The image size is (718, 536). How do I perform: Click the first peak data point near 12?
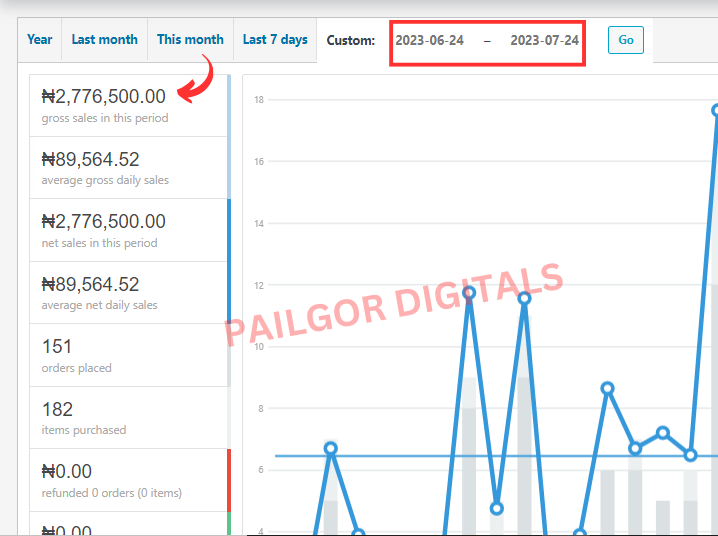pyautogui.click(x=469, y=293)
